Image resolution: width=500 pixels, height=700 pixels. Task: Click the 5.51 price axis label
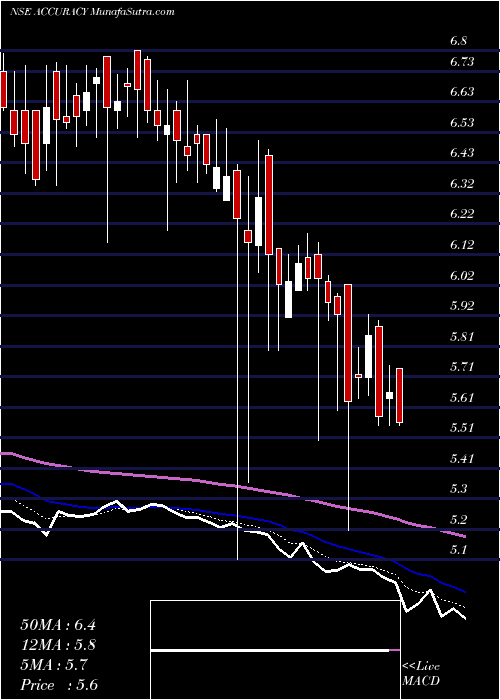tap(462, 428)
